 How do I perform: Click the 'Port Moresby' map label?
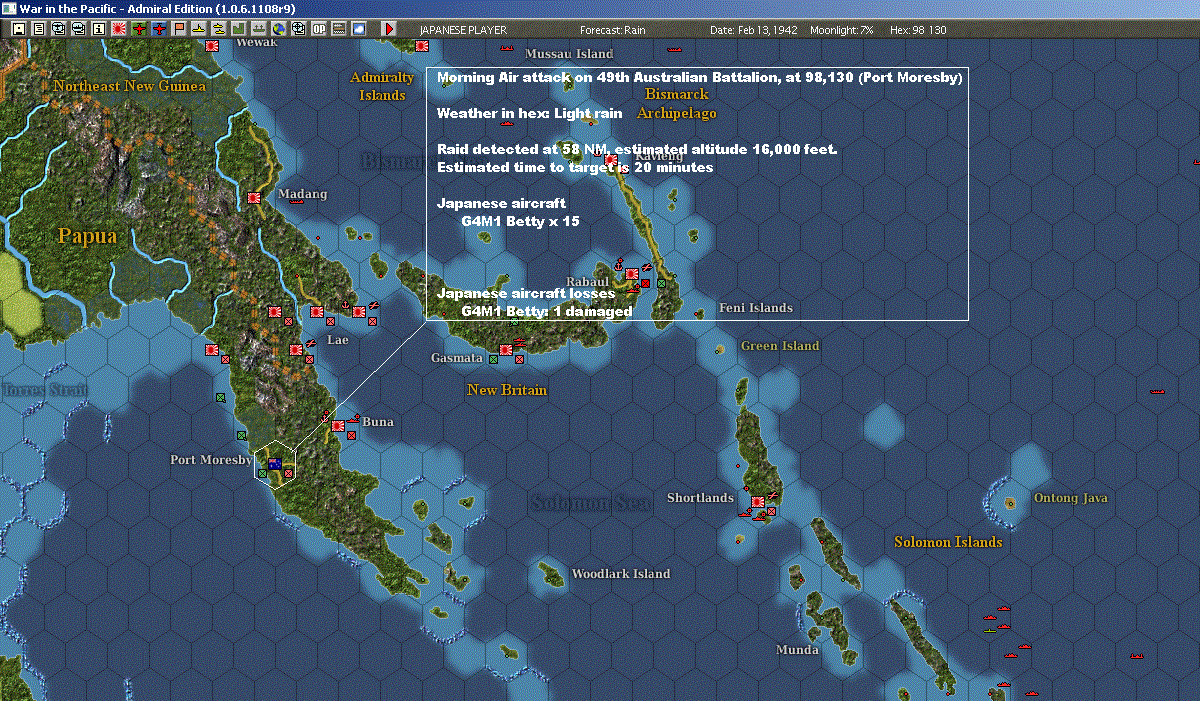pyautogui.click(x=211, y=460)
